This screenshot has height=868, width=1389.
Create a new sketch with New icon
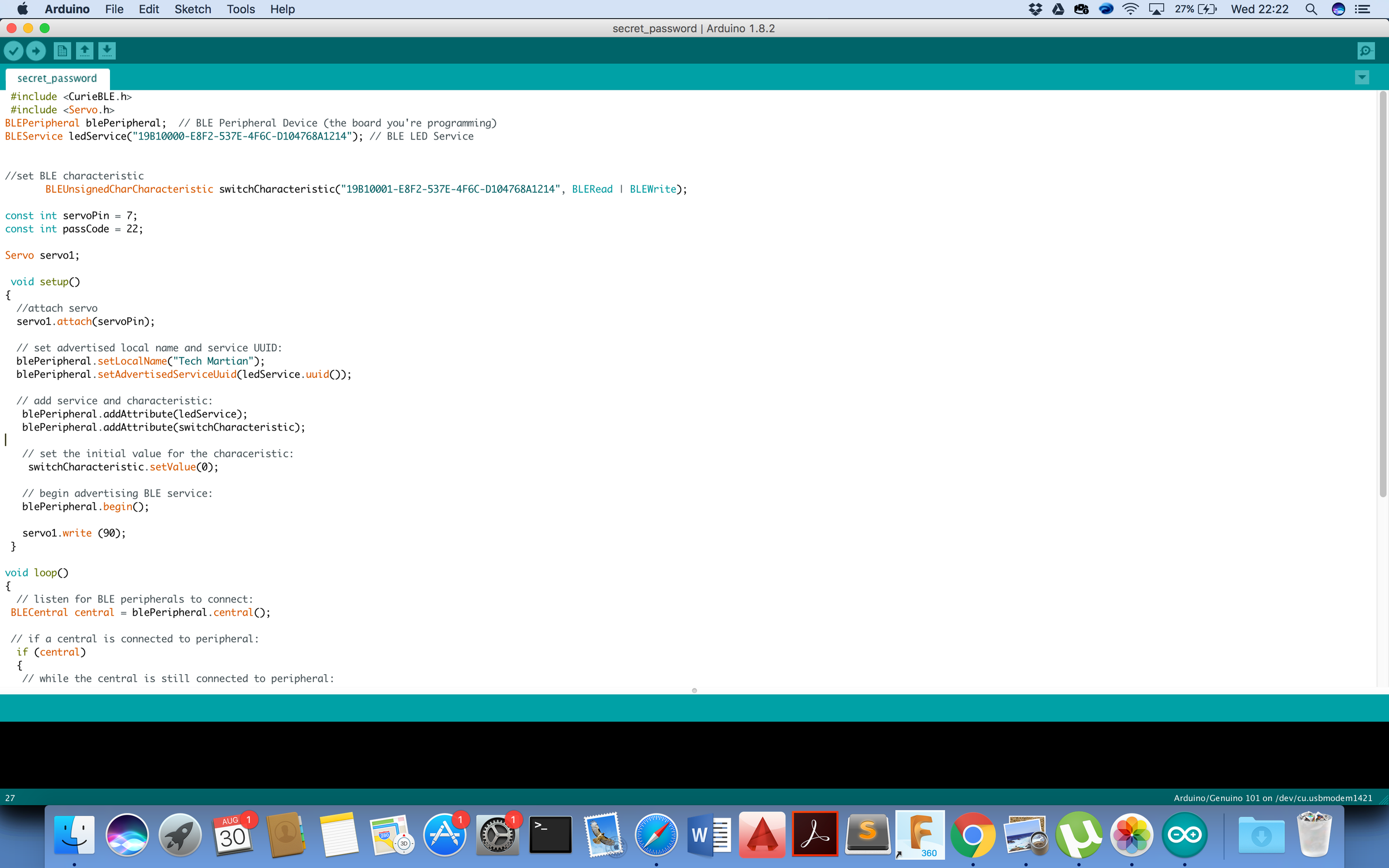coord(62,51)
